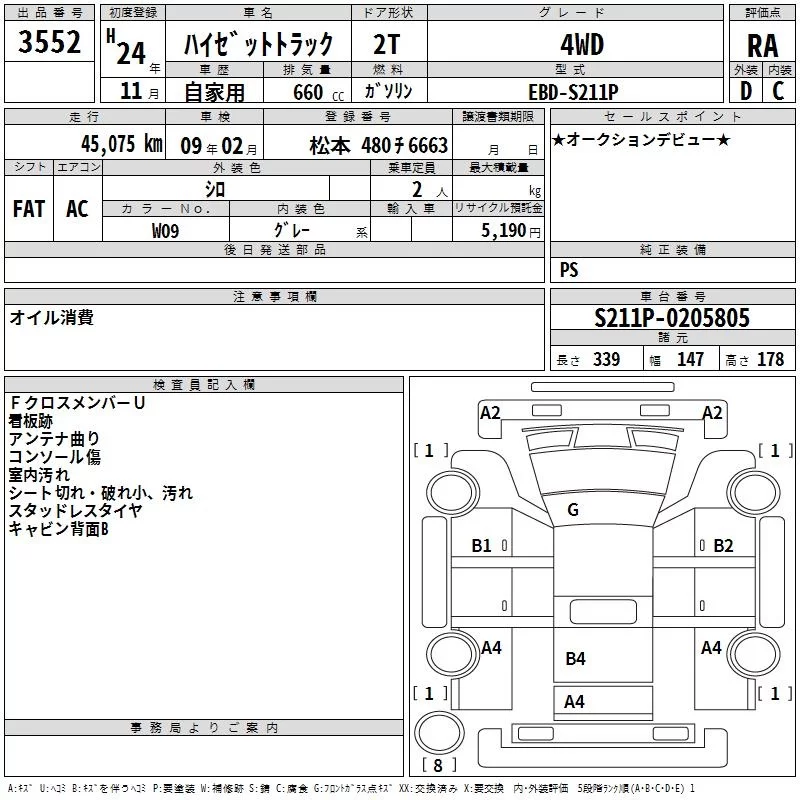
Task: Click the vehicle history value 自家用
Action: [x=214, y=92]
